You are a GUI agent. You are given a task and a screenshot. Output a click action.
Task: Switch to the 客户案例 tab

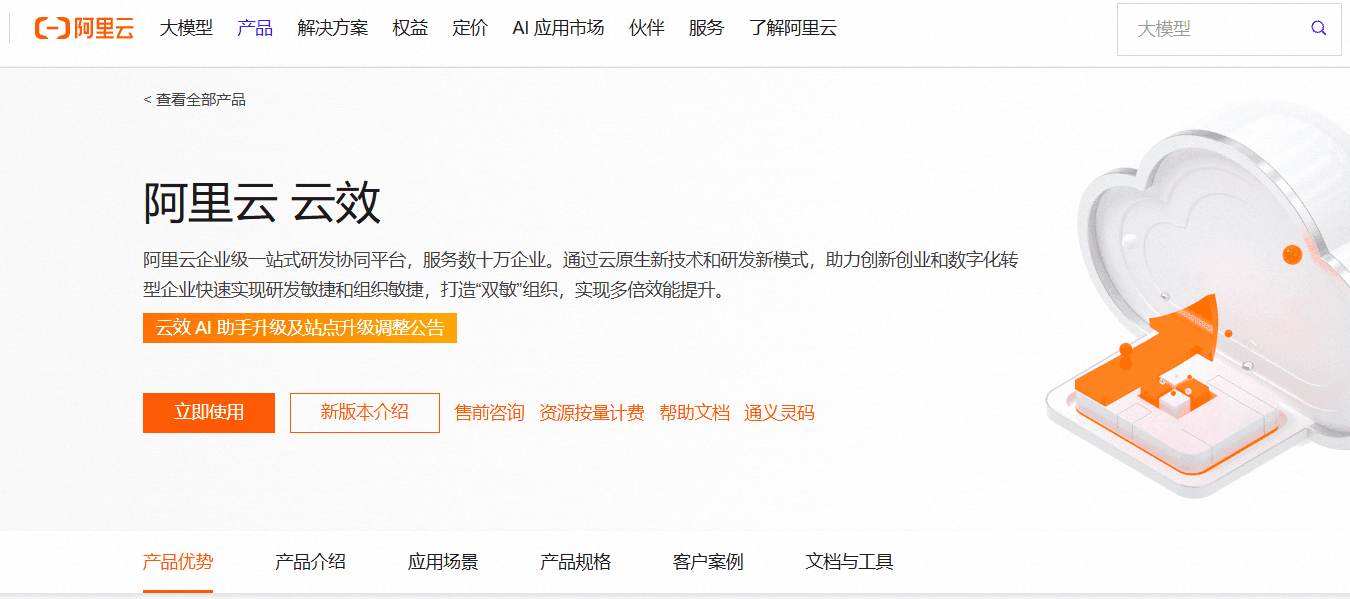708,562
